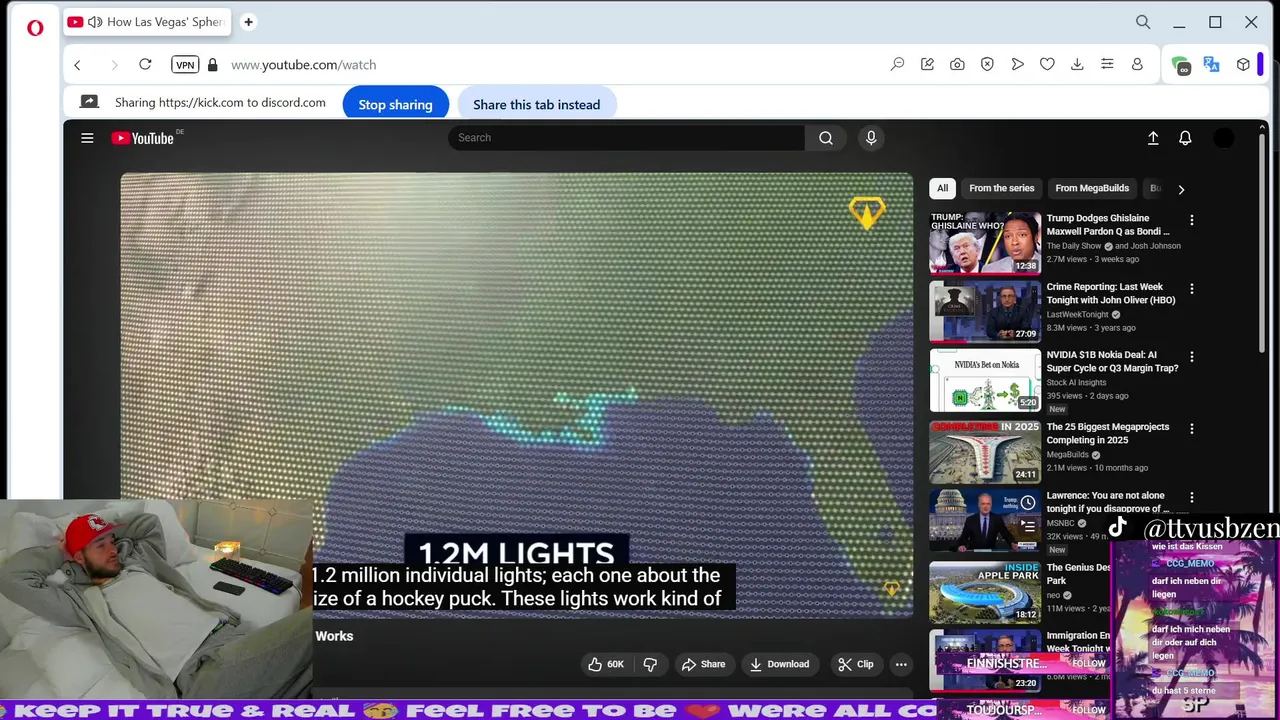
Task: Open options for Crime Reporting video
Action: [x=1191, y=289]
